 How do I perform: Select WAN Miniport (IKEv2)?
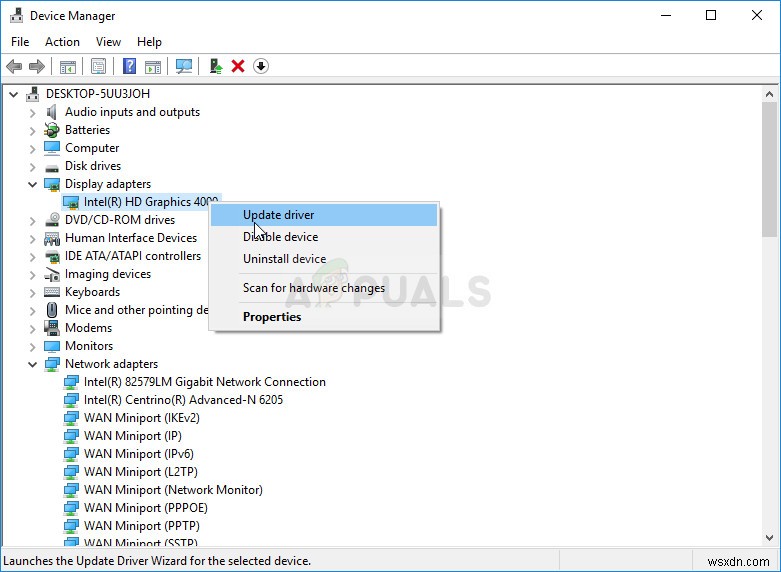tap(141, 418)
